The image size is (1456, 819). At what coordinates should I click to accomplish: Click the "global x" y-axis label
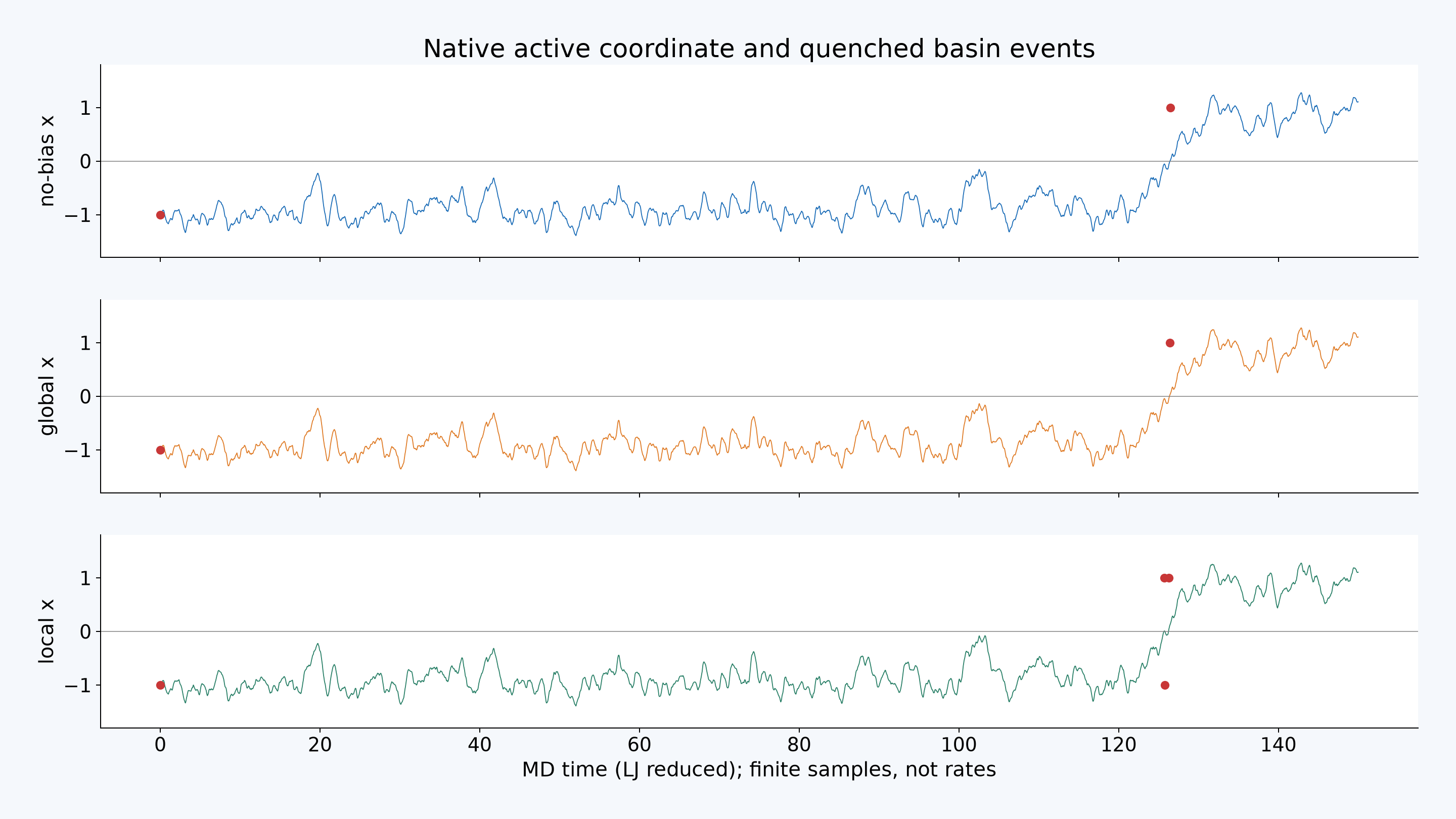pos(47,396)
